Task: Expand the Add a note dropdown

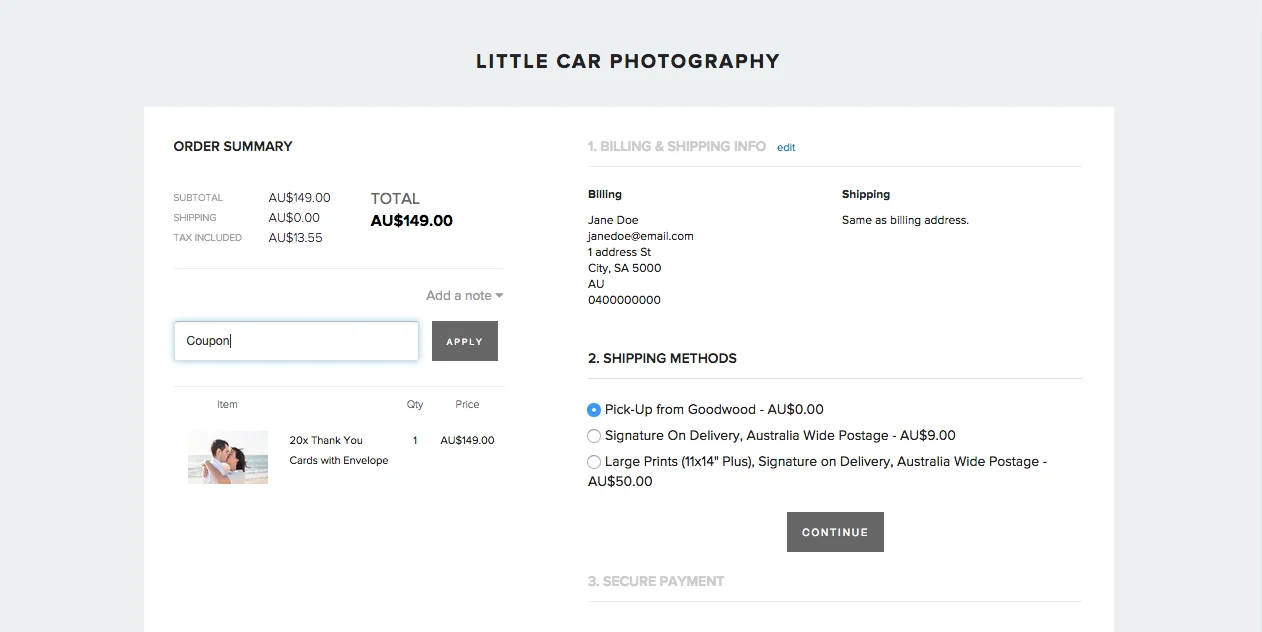Action: pos(464,296)
